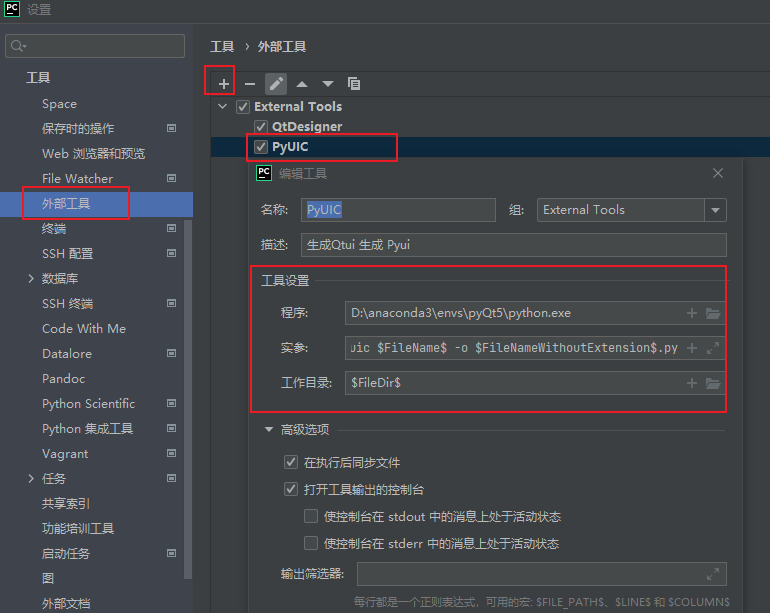Add a new external tool
The image size is (770, 613).
(223, 84)
